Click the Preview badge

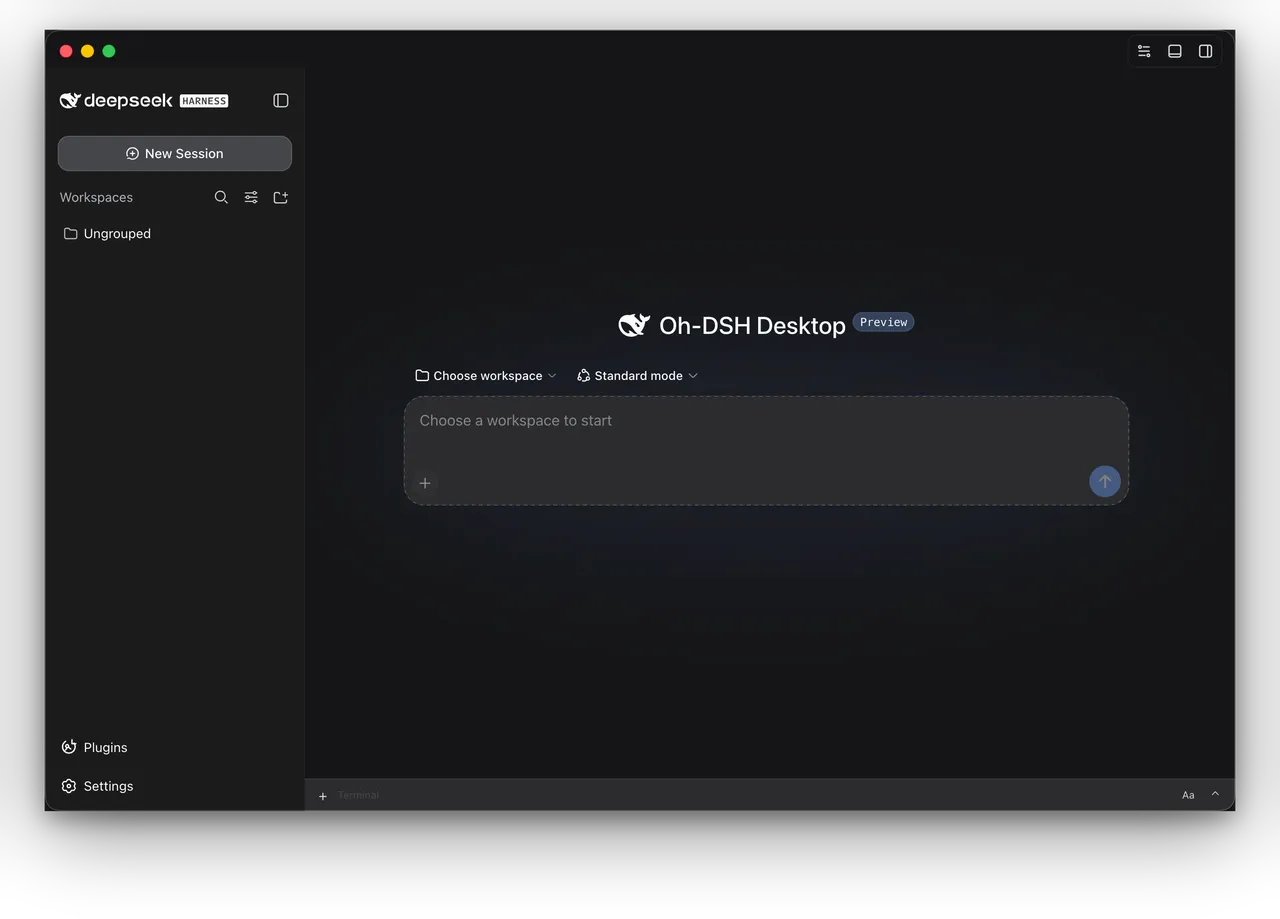coord(883,322)
